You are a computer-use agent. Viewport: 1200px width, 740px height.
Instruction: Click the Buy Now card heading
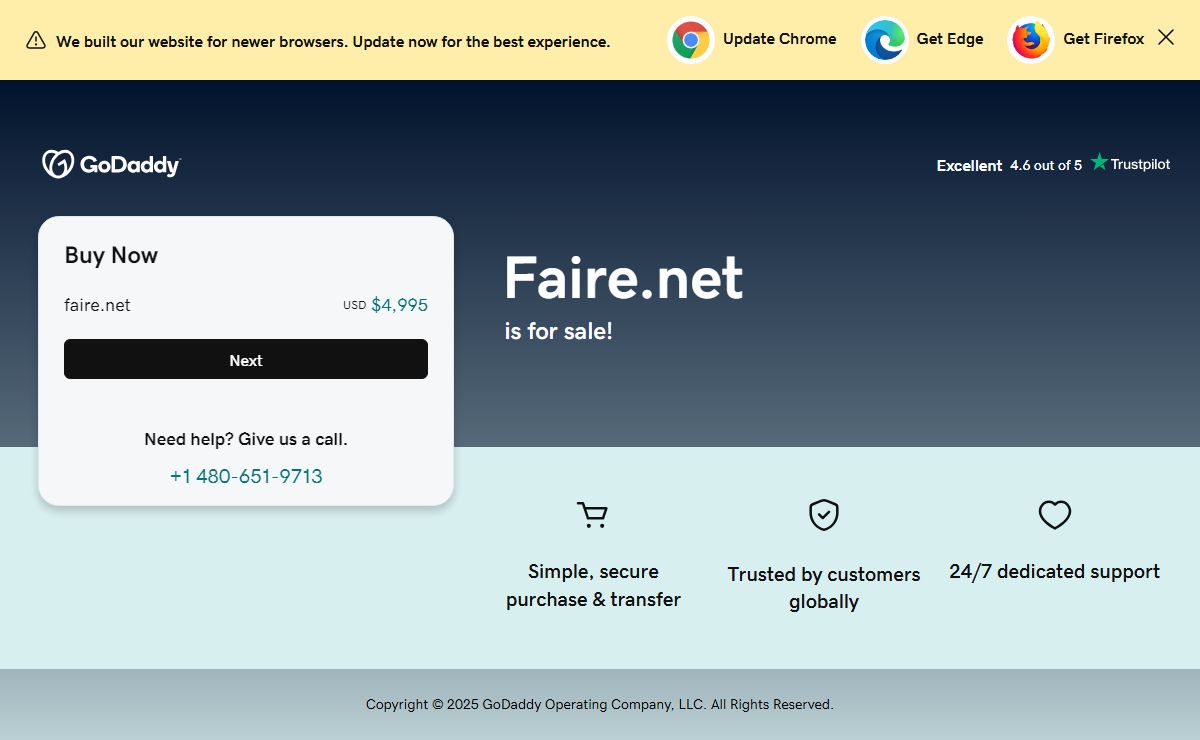pos(111,255)
